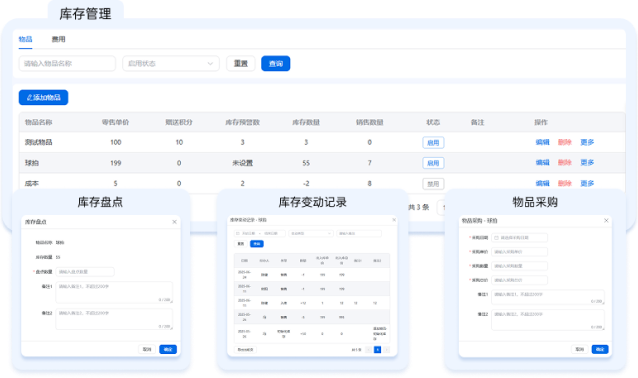Delete the 球拍 row via 删除
Image resolution: width=638 pixels, height=378 pixels.
tap(565, 162)
